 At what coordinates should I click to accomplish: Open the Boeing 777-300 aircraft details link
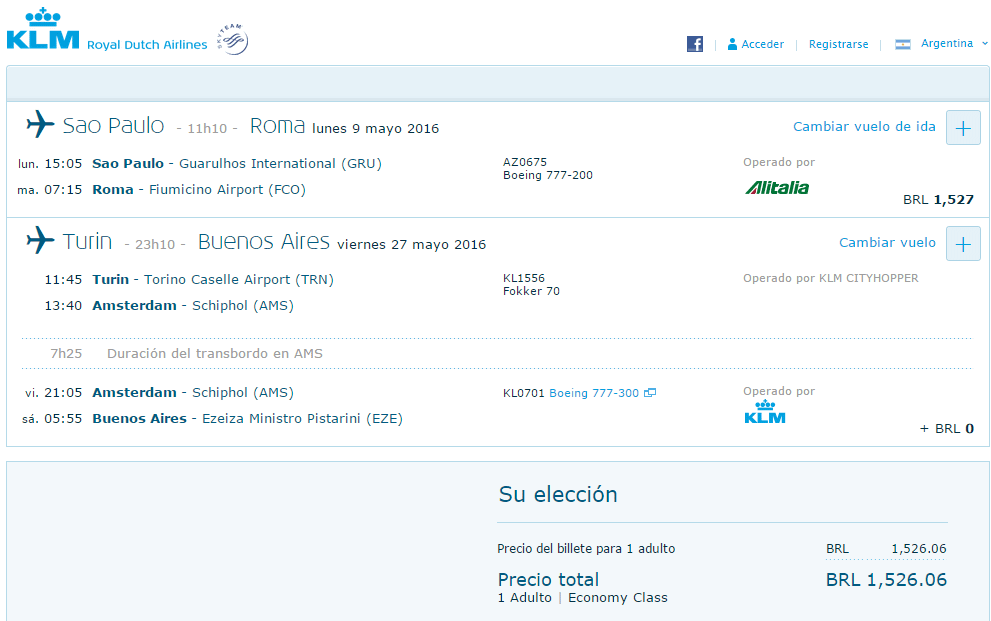pos(593,393)
